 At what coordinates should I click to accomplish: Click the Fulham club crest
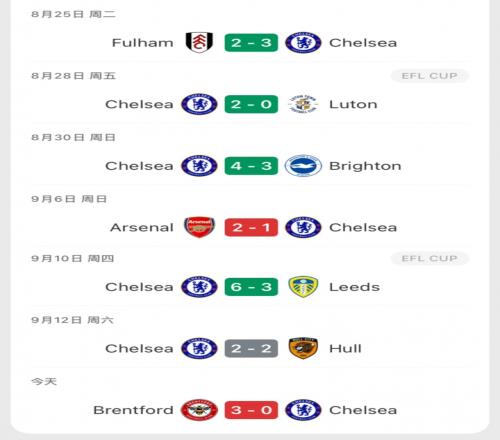199,43
